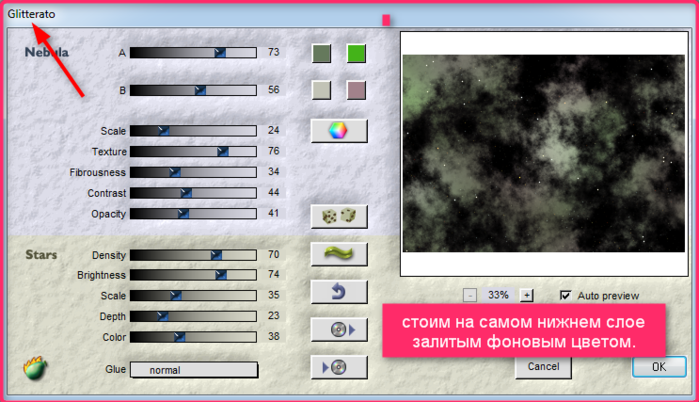
Task: Click the green wavy ribbon button
Action: [339, 254]
